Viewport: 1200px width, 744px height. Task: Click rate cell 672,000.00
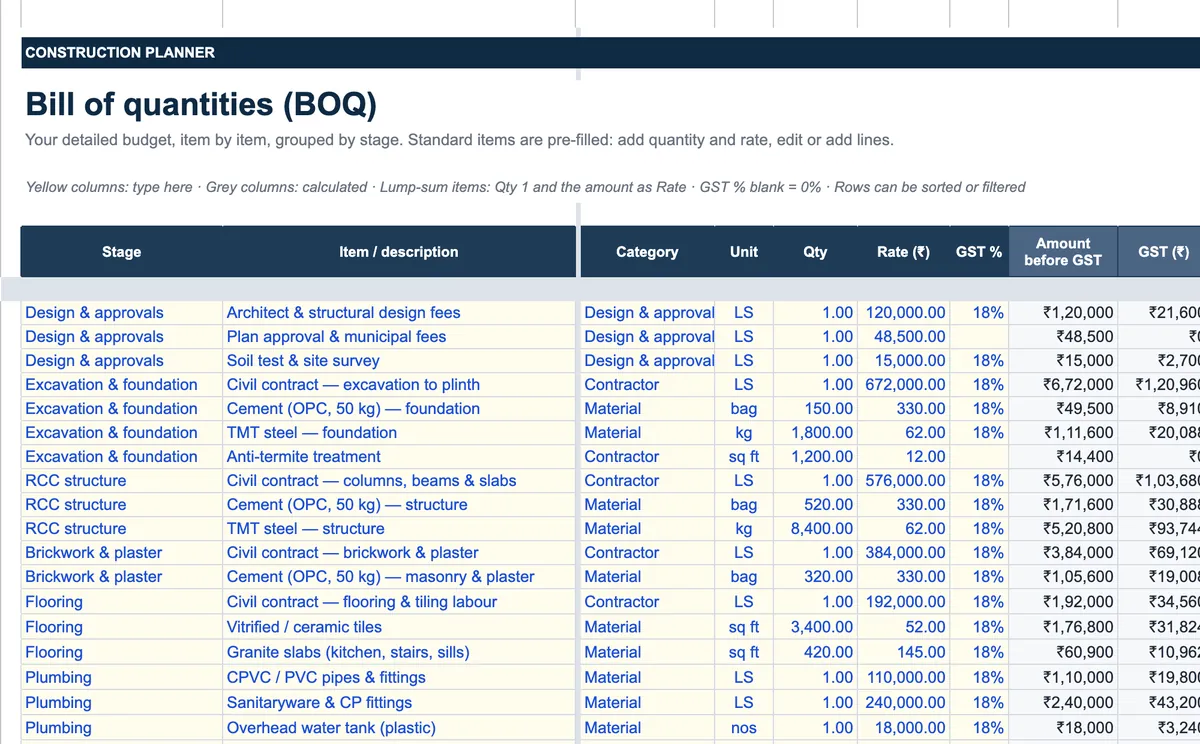coord(903,385)
